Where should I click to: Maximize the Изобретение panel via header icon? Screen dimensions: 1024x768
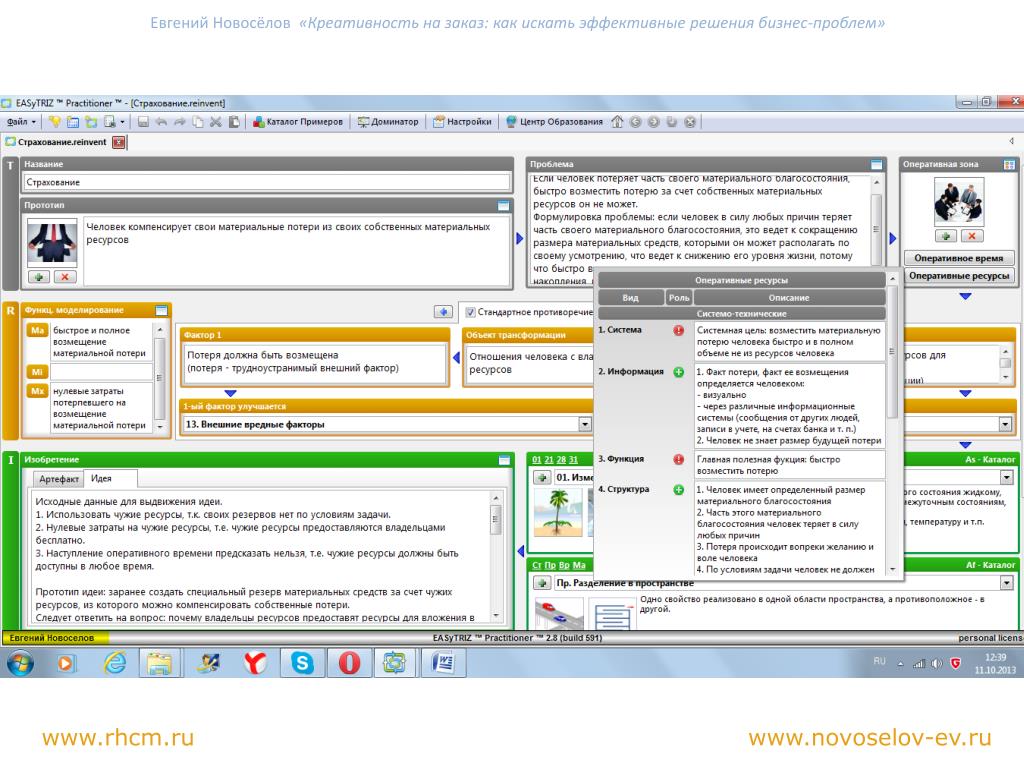(x=504, y=460)
